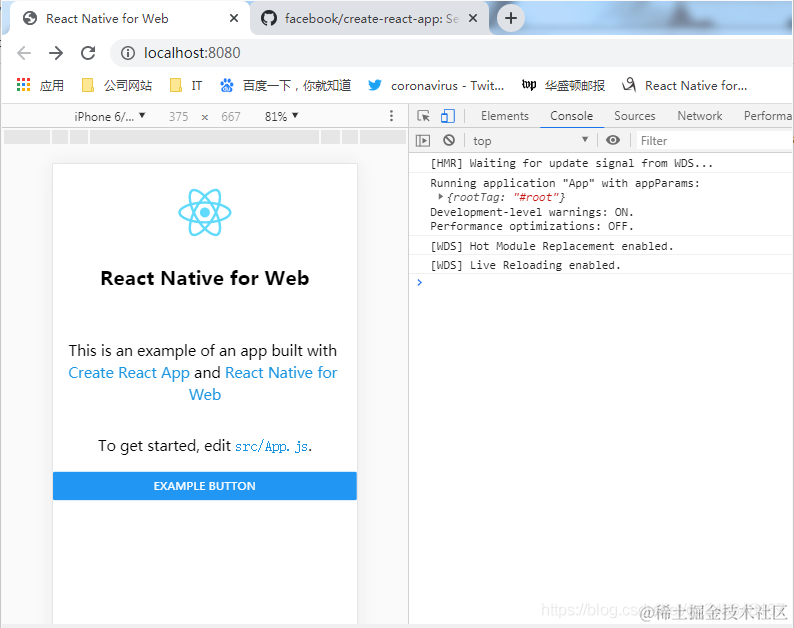This screenshot has height=628, width=794.
Task: Reload the localhost page
Action: pos(88,53)
